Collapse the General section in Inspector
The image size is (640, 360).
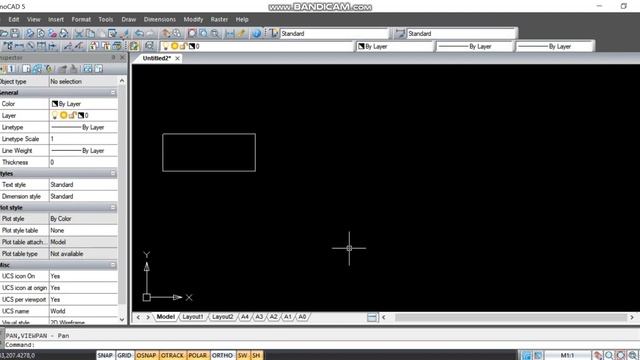(113, 93)
